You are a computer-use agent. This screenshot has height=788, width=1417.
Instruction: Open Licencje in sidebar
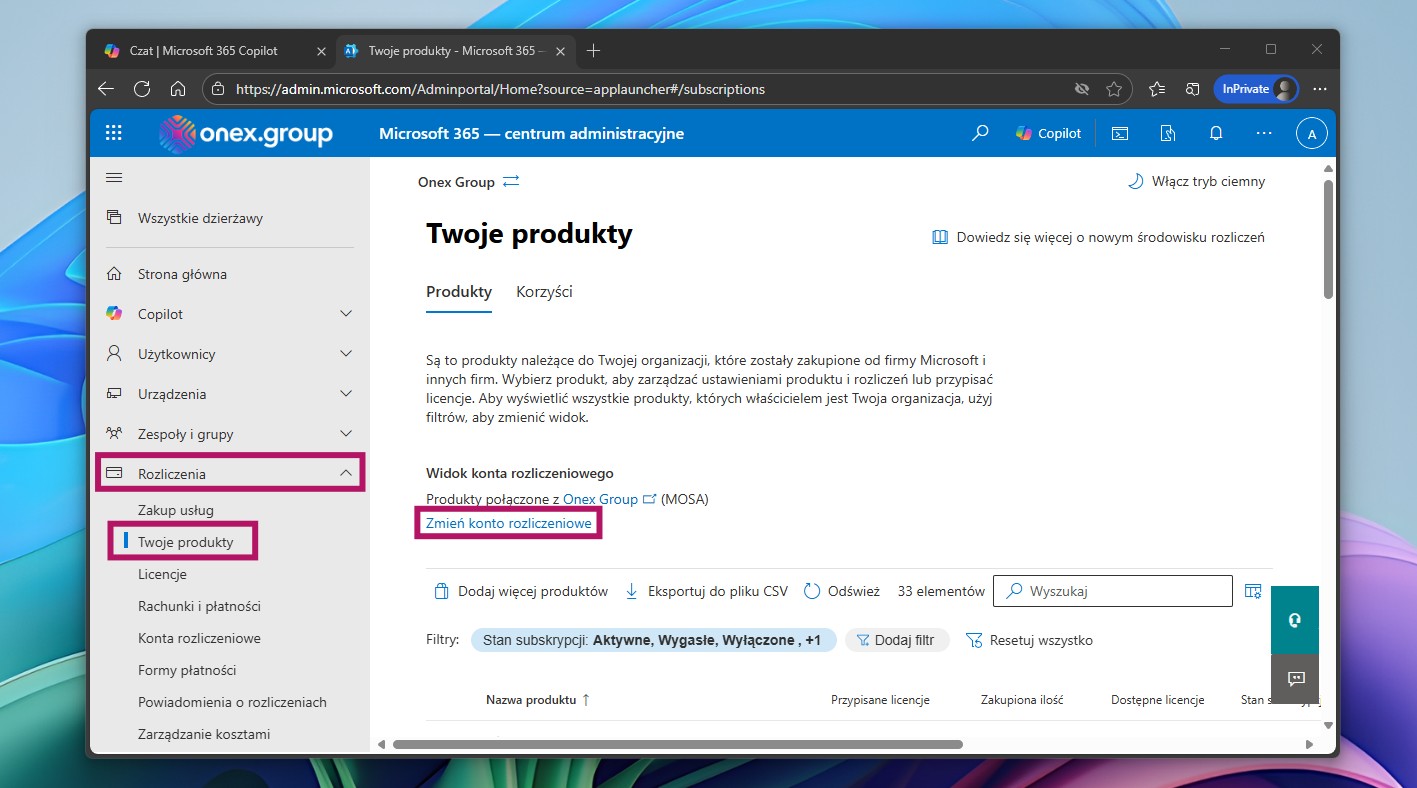(x=162, y=574)
